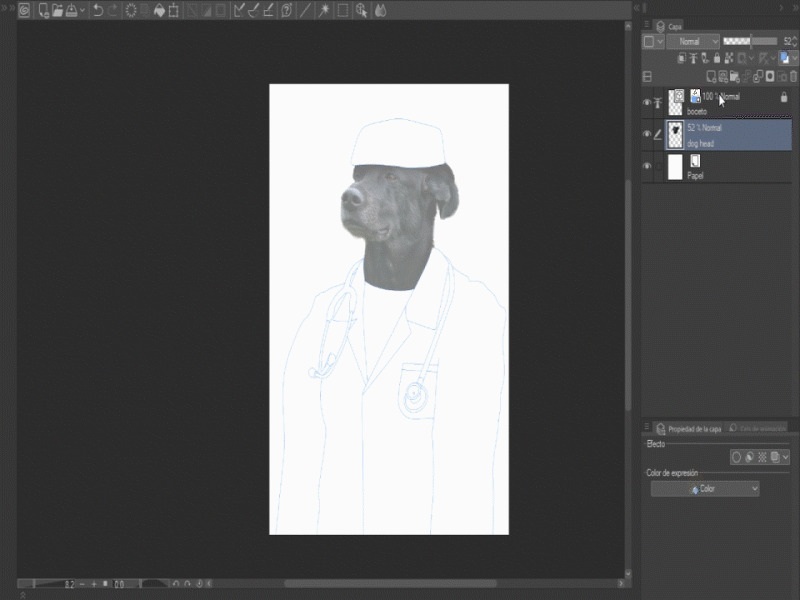Select the object operation cursor tool
The height and width of the screenshot is (600, 800).
coord(362,11)
